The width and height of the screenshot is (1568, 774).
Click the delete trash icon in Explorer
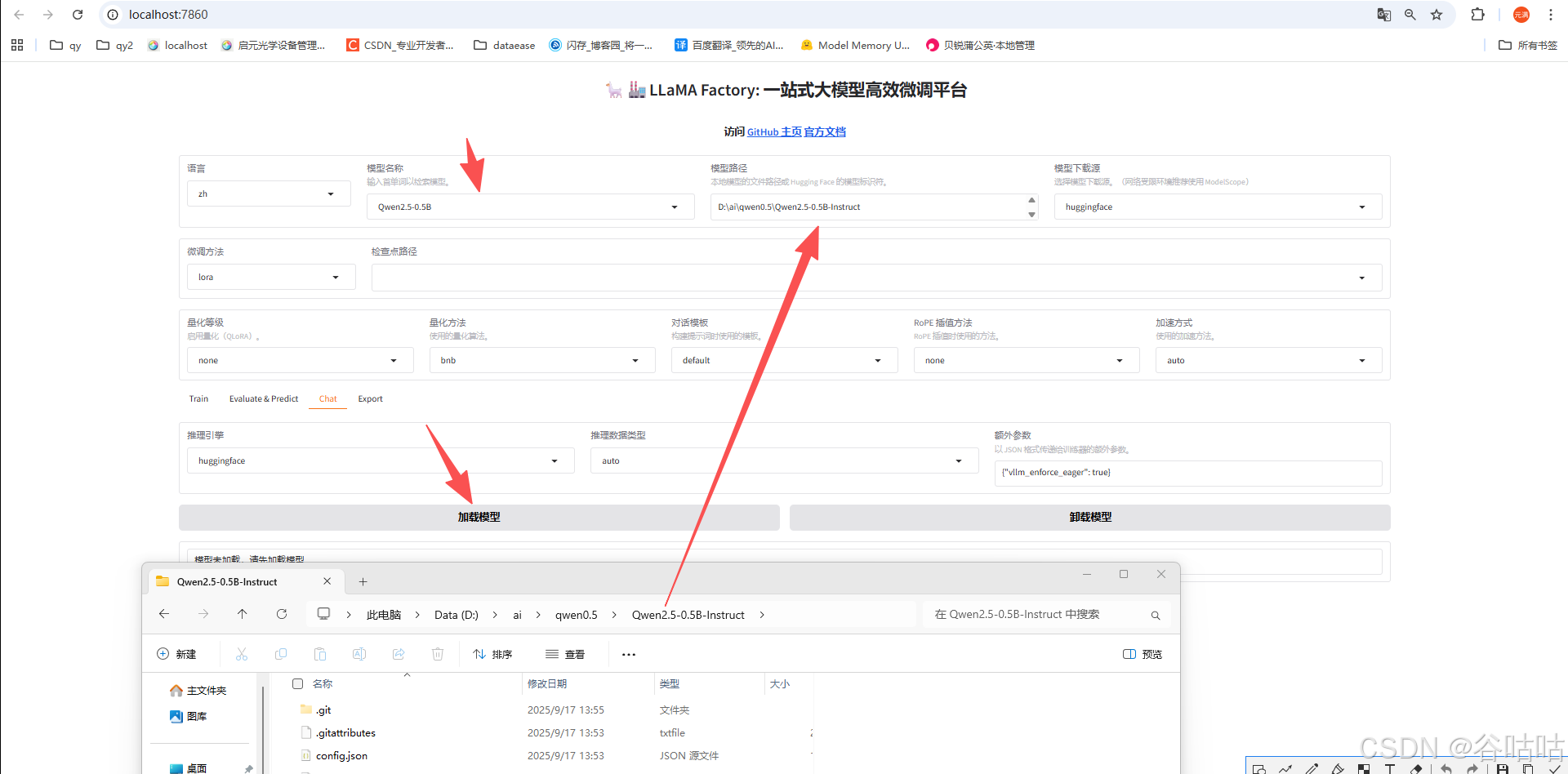pyautogui.click(x=438, y=654)
